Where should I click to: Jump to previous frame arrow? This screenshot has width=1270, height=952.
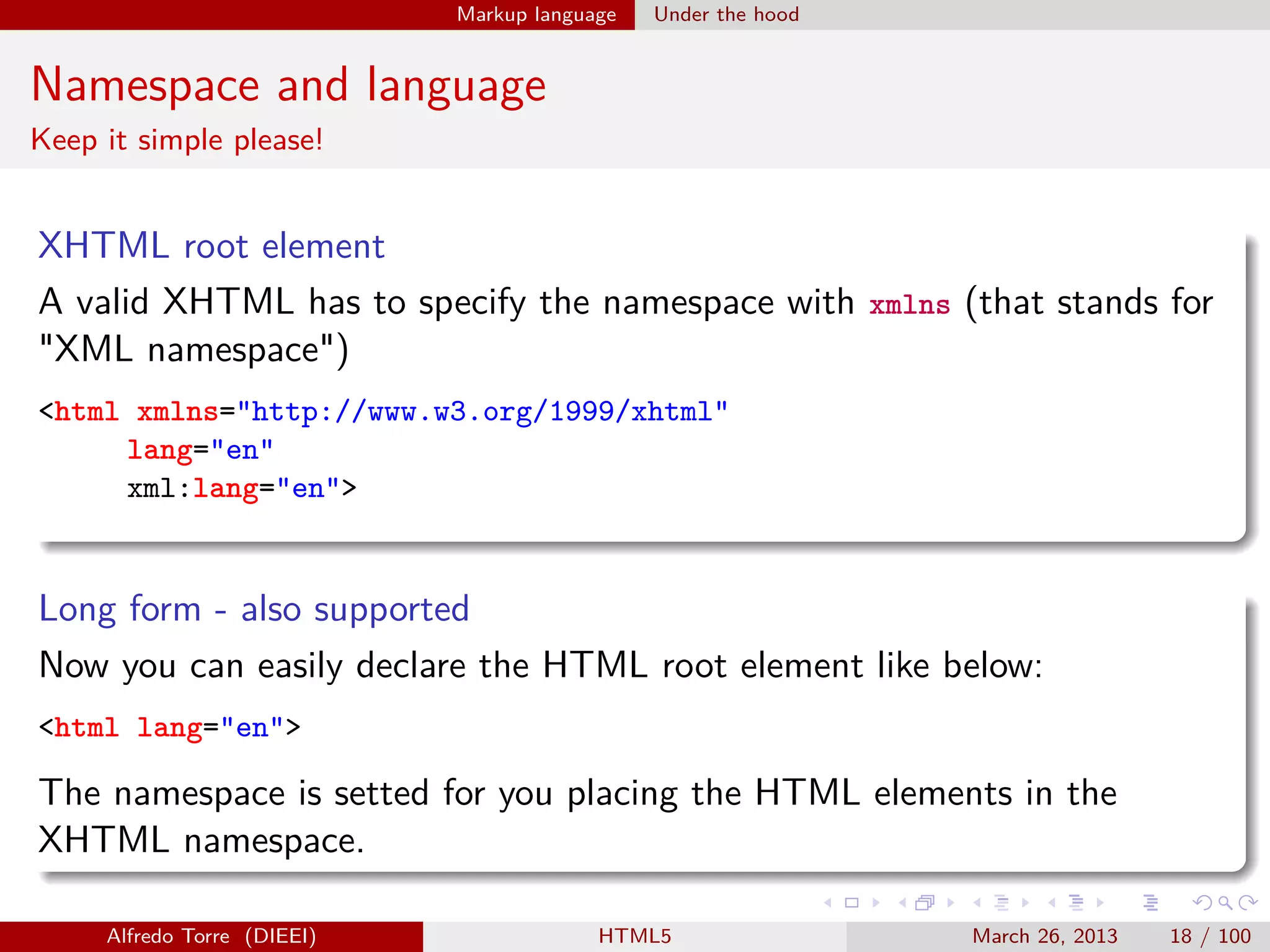tap(902, 903)
